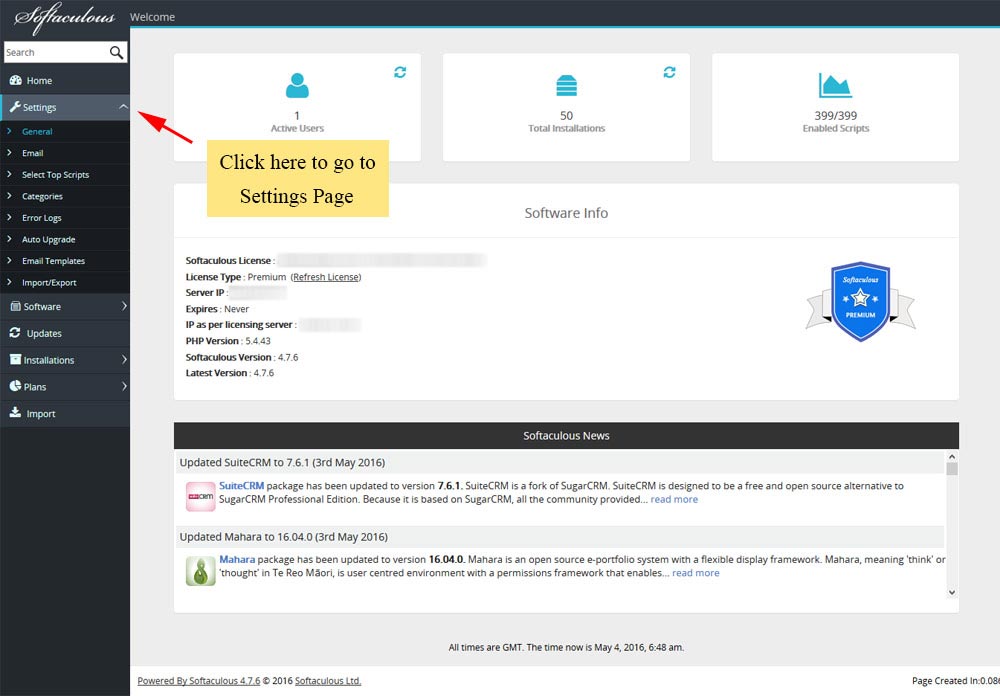Refresh the Active Users card
The image size is (1000, 696).
pos(400,72)
